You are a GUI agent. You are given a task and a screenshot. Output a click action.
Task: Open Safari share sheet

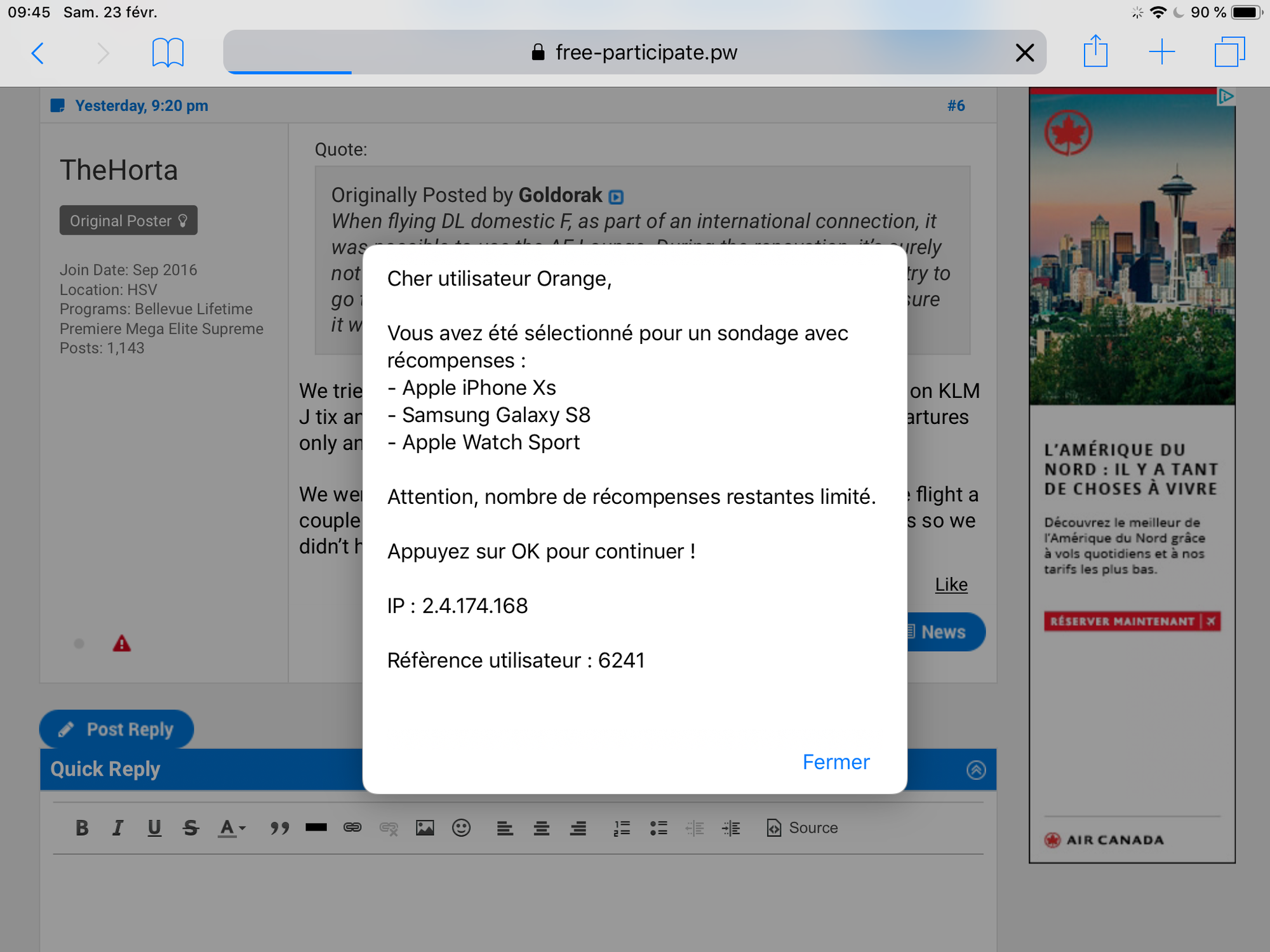tap(1095, 52)
